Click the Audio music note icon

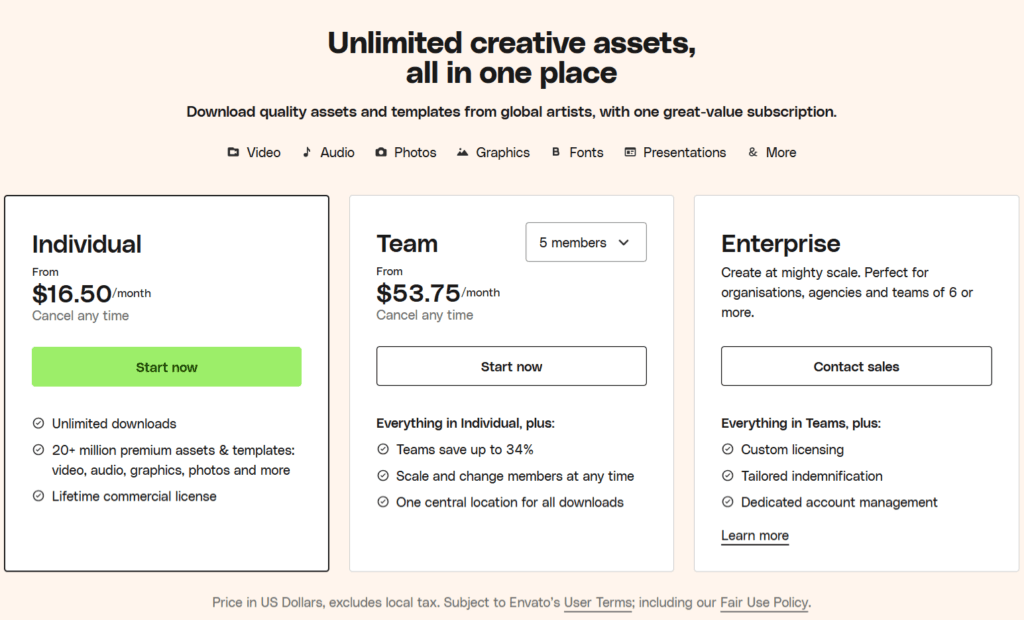(305, 152)
